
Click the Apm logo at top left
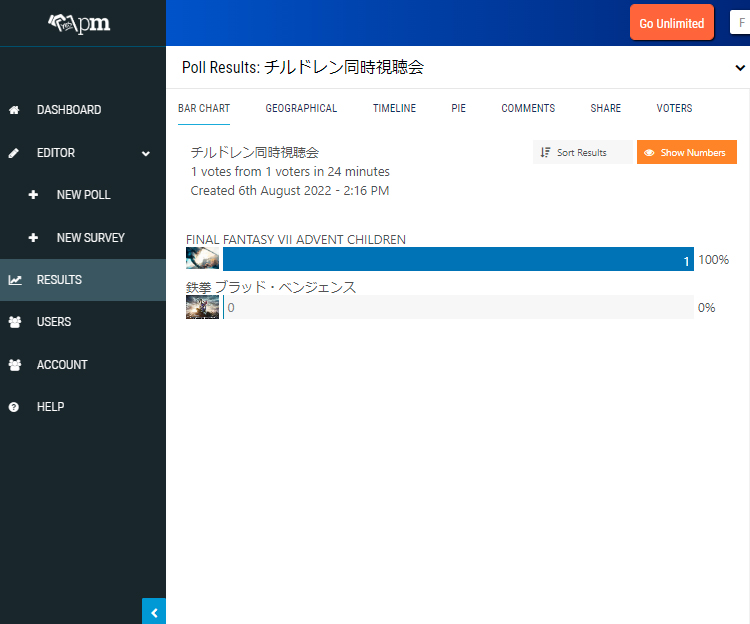click(x=79, y=23)
